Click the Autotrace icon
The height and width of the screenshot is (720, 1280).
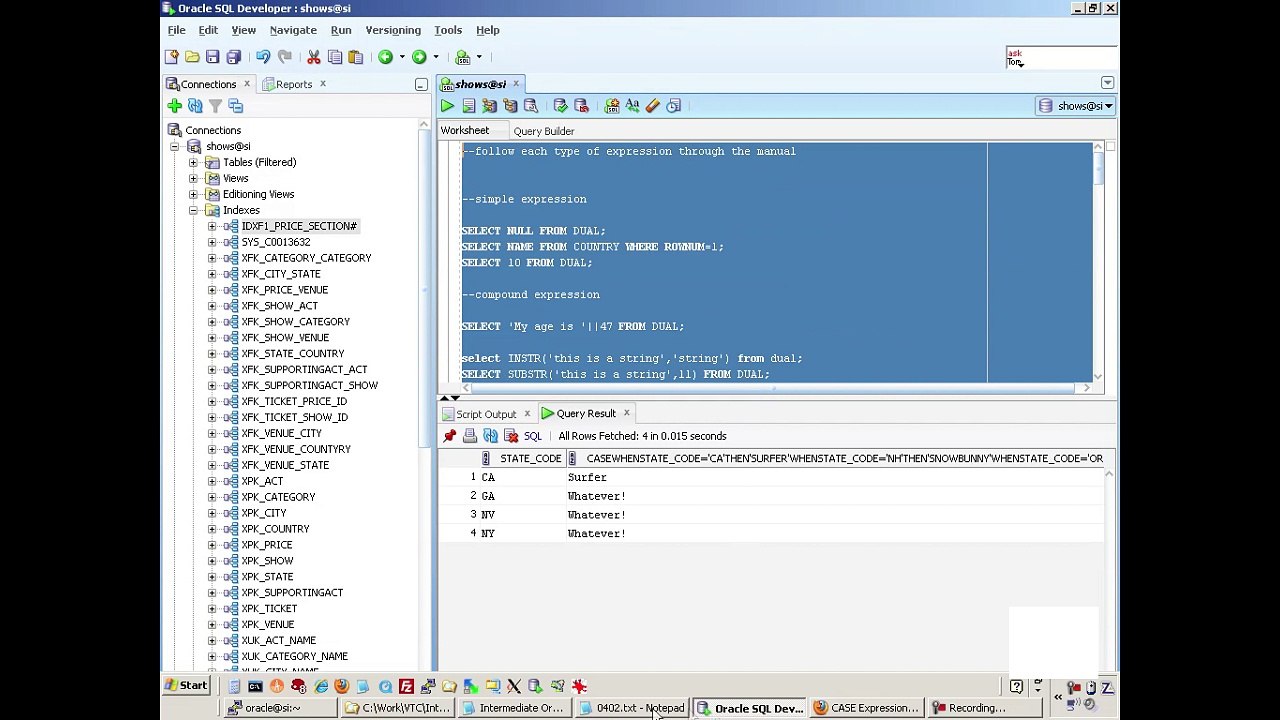[510, 106]
